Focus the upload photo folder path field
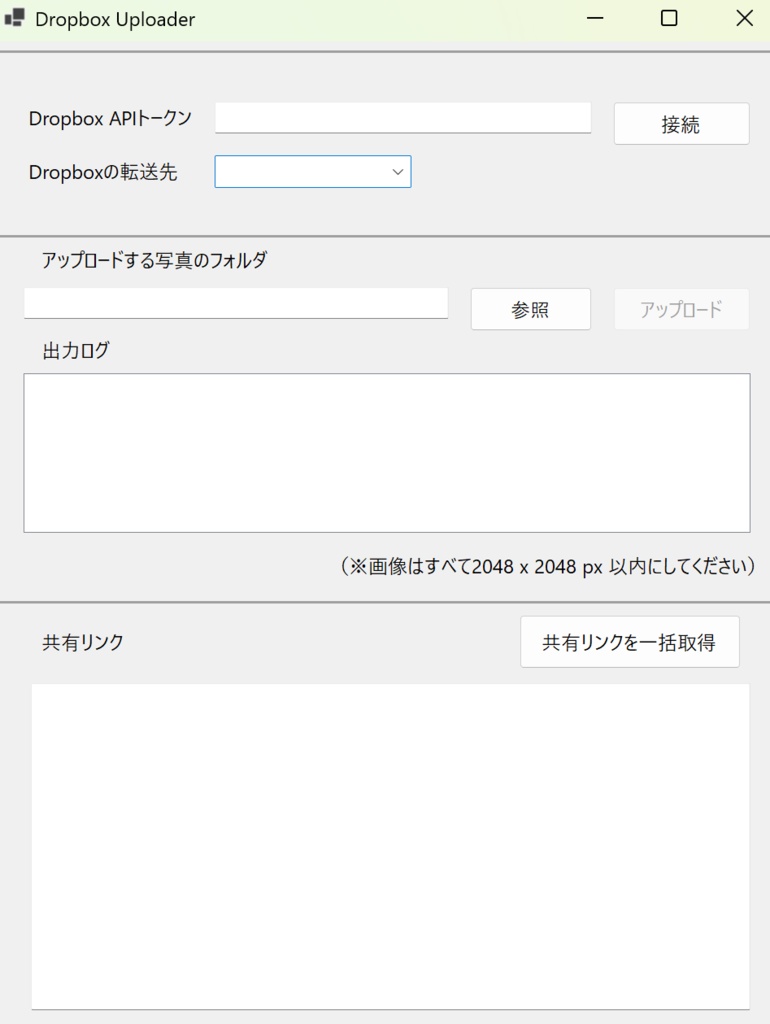Viewport: 770px width, 1024px height. [235, 303]
